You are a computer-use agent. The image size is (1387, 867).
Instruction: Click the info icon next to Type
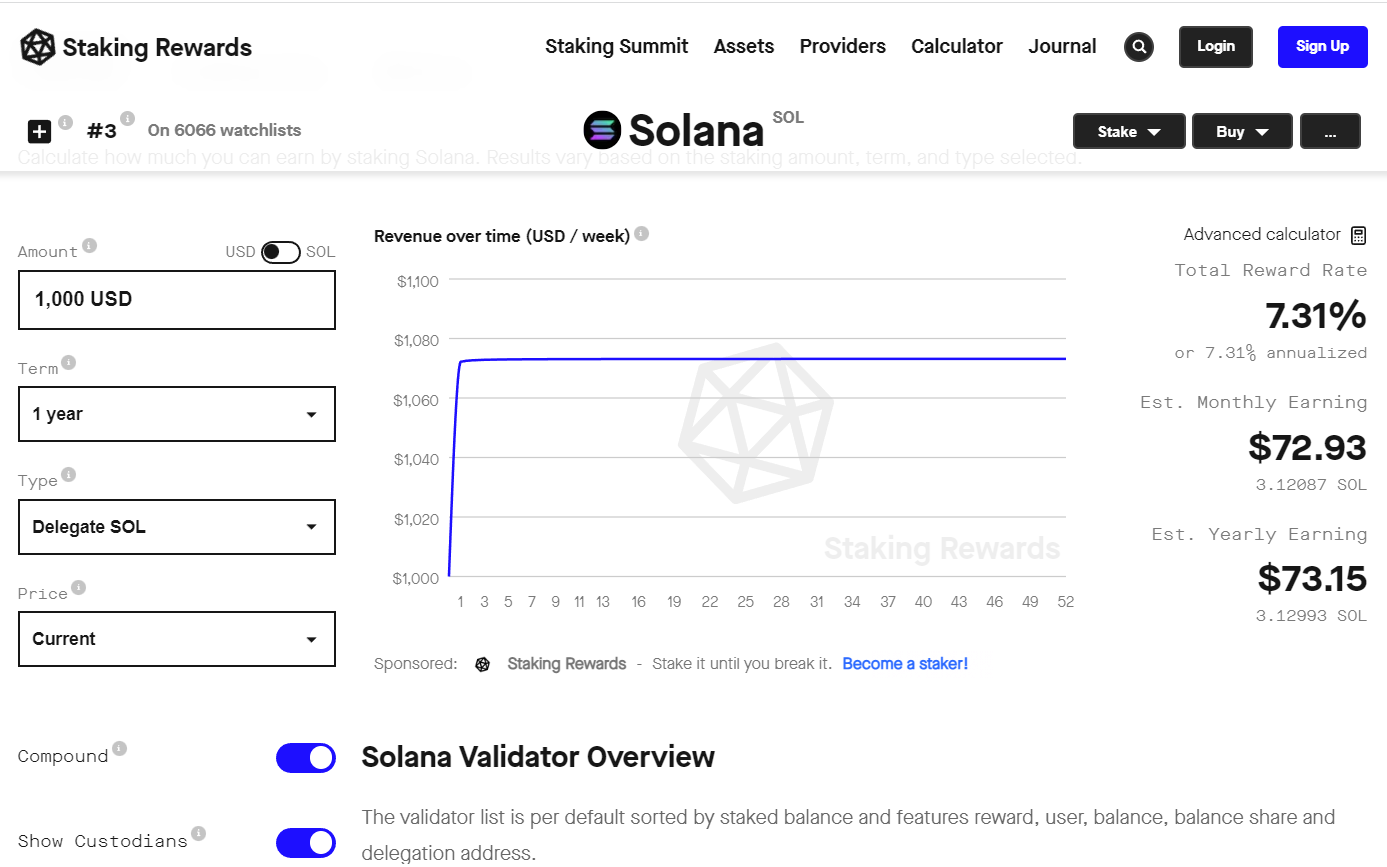(69, 474)
